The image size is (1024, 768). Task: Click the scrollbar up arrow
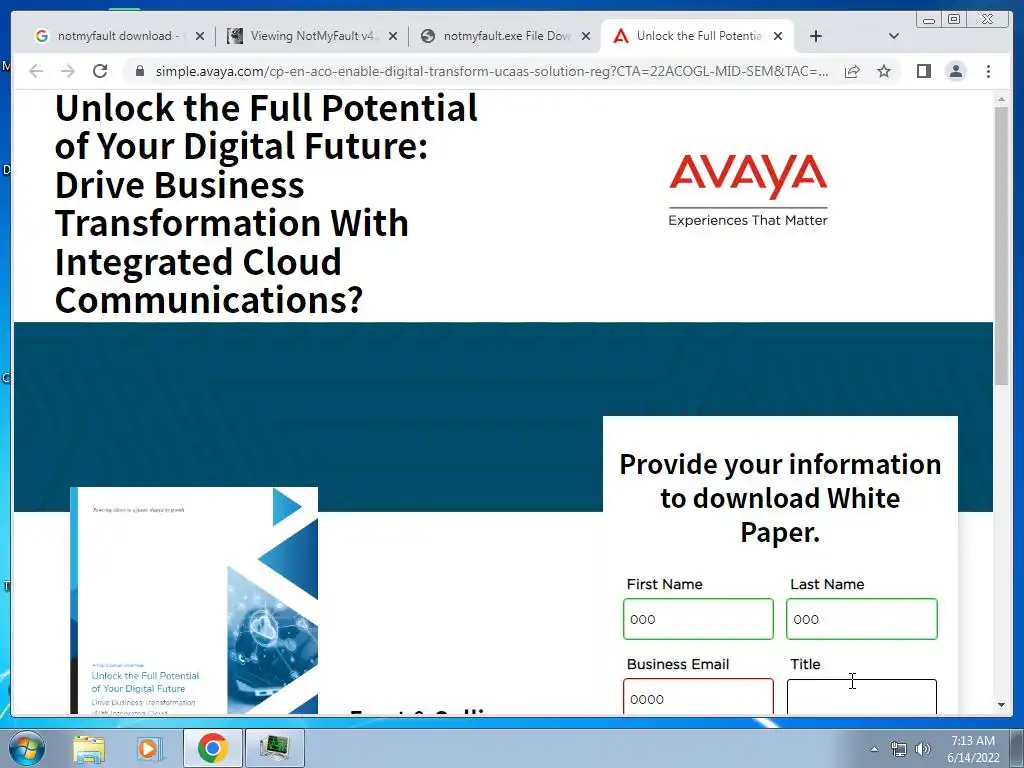coord(1001,99)
